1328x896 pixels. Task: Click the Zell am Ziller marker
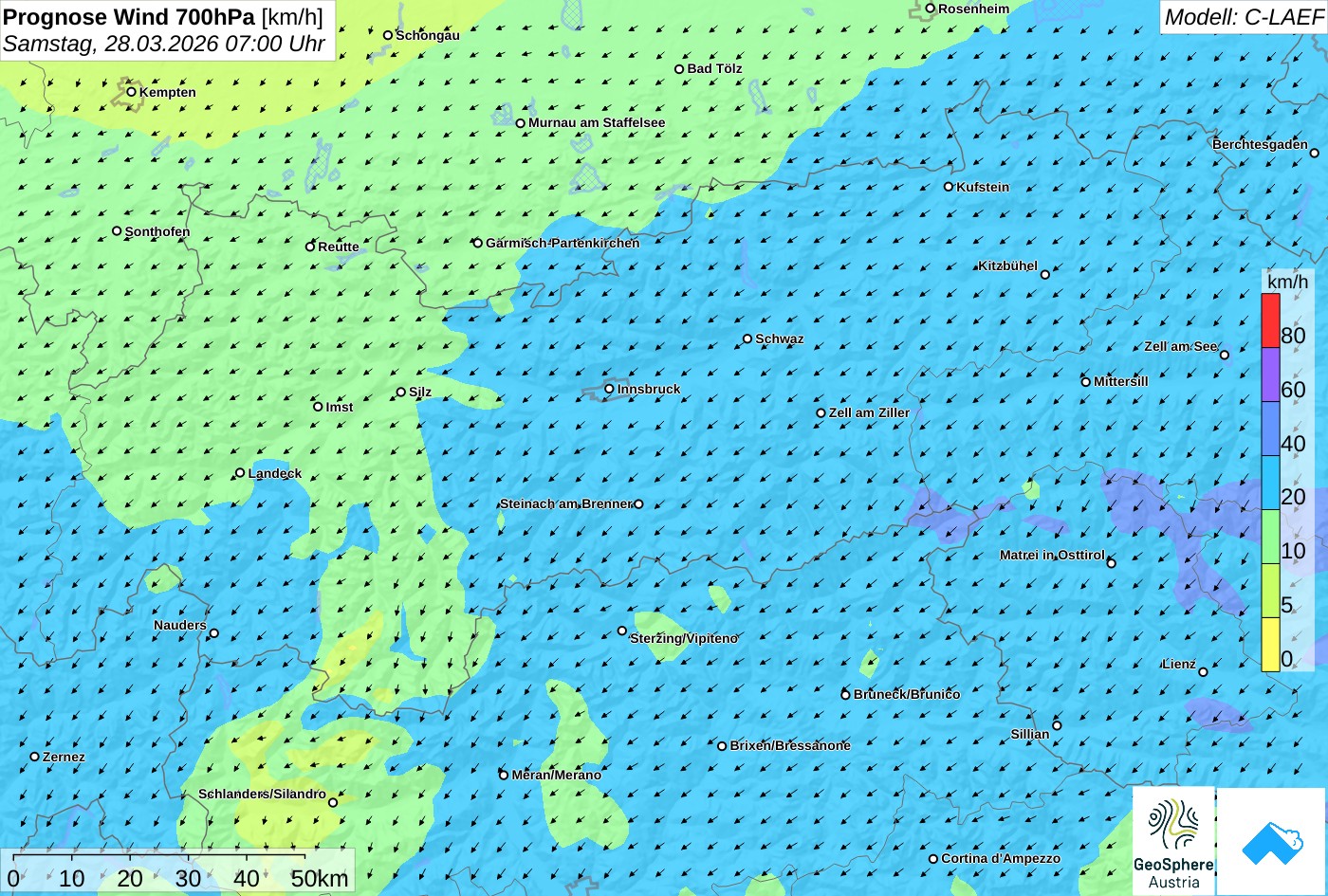pyautogui.click(x=821, y=413)
